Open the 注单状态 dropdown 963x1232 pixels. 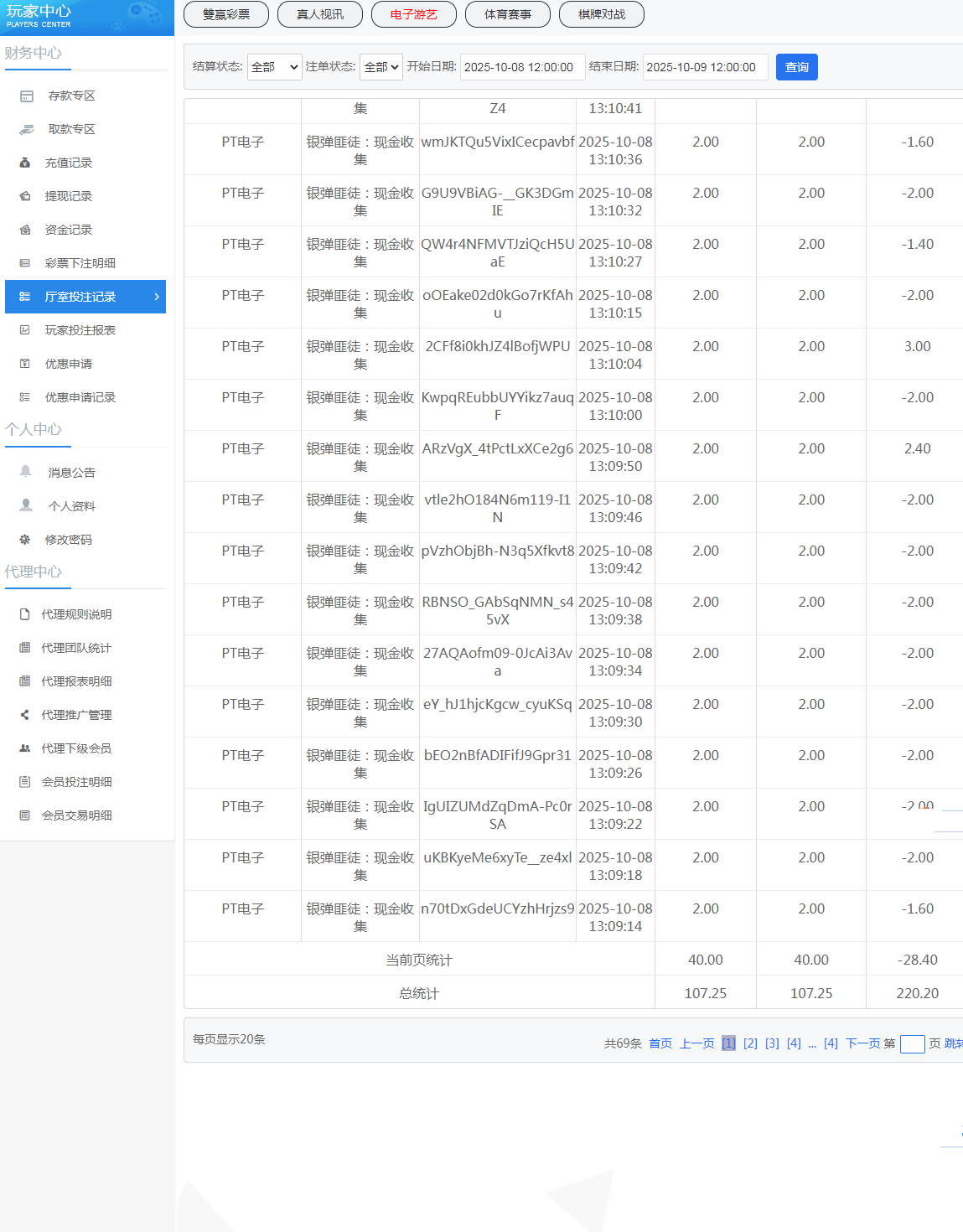tap(381, 67)
